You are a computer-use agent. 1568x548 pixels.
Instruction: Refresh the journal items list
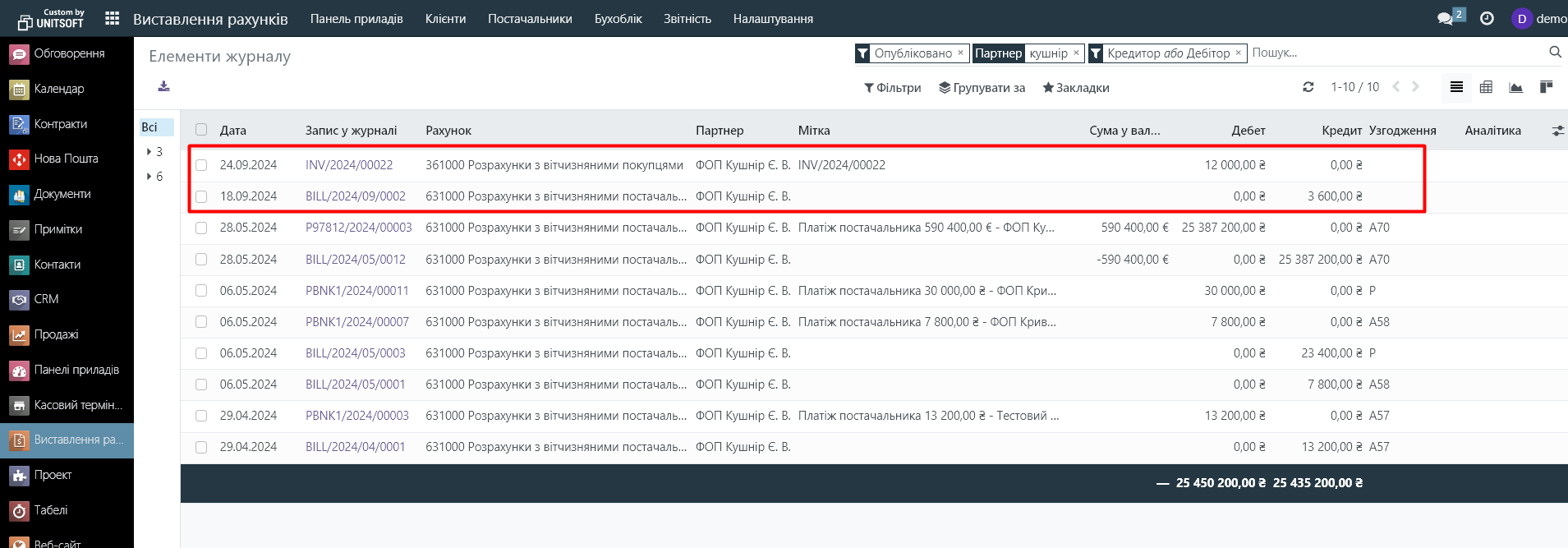(1308, 87)
